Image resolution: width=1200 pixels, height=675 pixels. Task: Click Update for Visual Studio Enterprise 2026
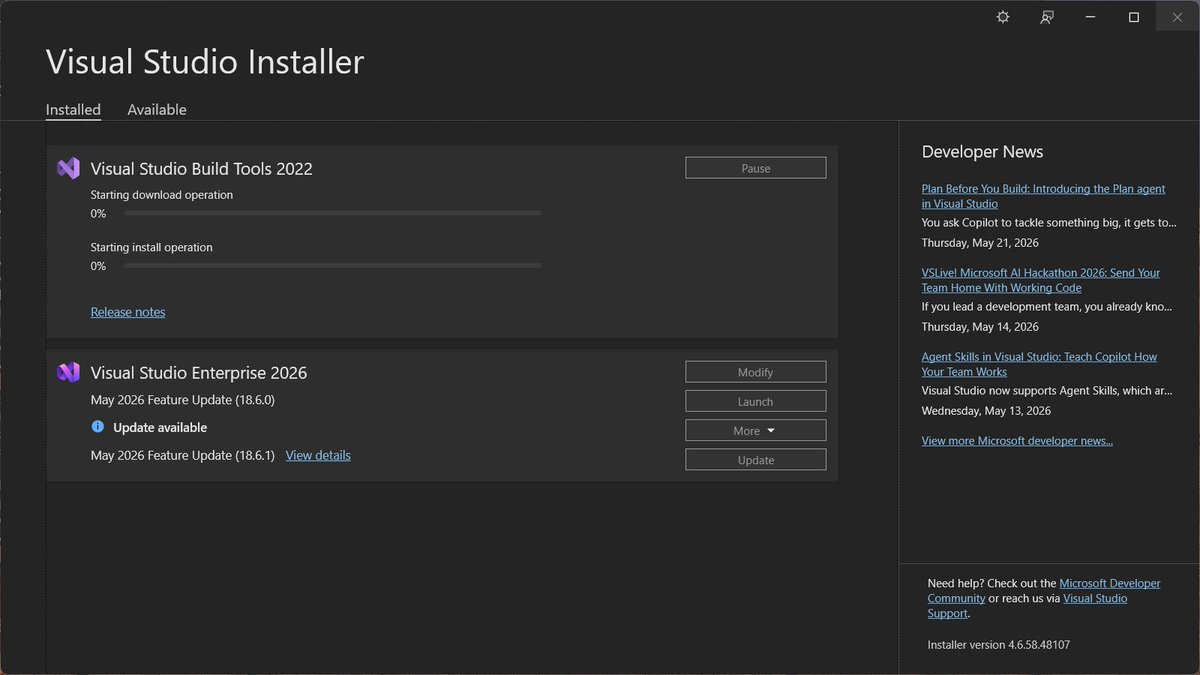pyautogui.click(x=756, y=460)
